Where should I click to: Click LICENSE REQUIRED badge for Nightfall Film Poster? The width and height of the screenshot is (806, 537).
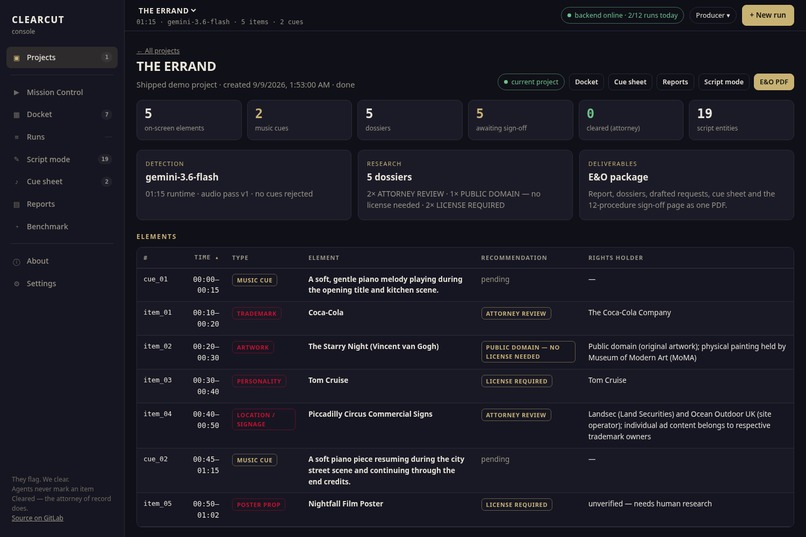pyautogui.click(x=517, y=505)
